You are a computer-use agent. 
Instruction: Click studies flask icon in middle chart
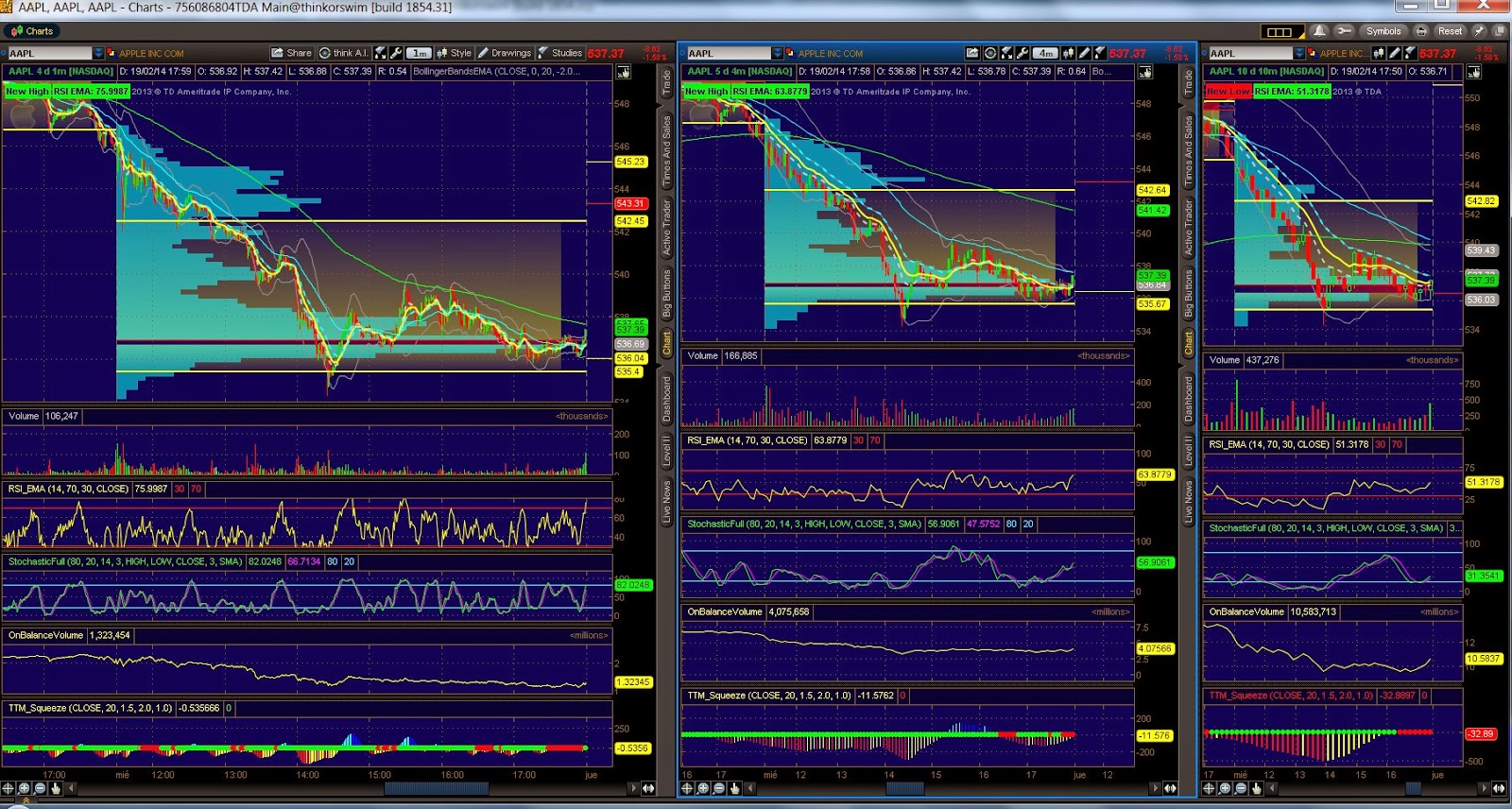[x=1099, y=53]
